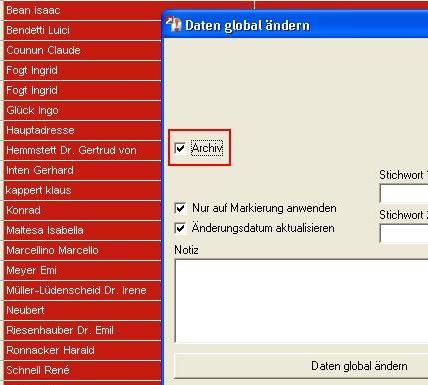Image resolution: width=428 pixels, height=385 pixels.
Task: Focus the Notiz text area
Action: click(x=302, y=301)
